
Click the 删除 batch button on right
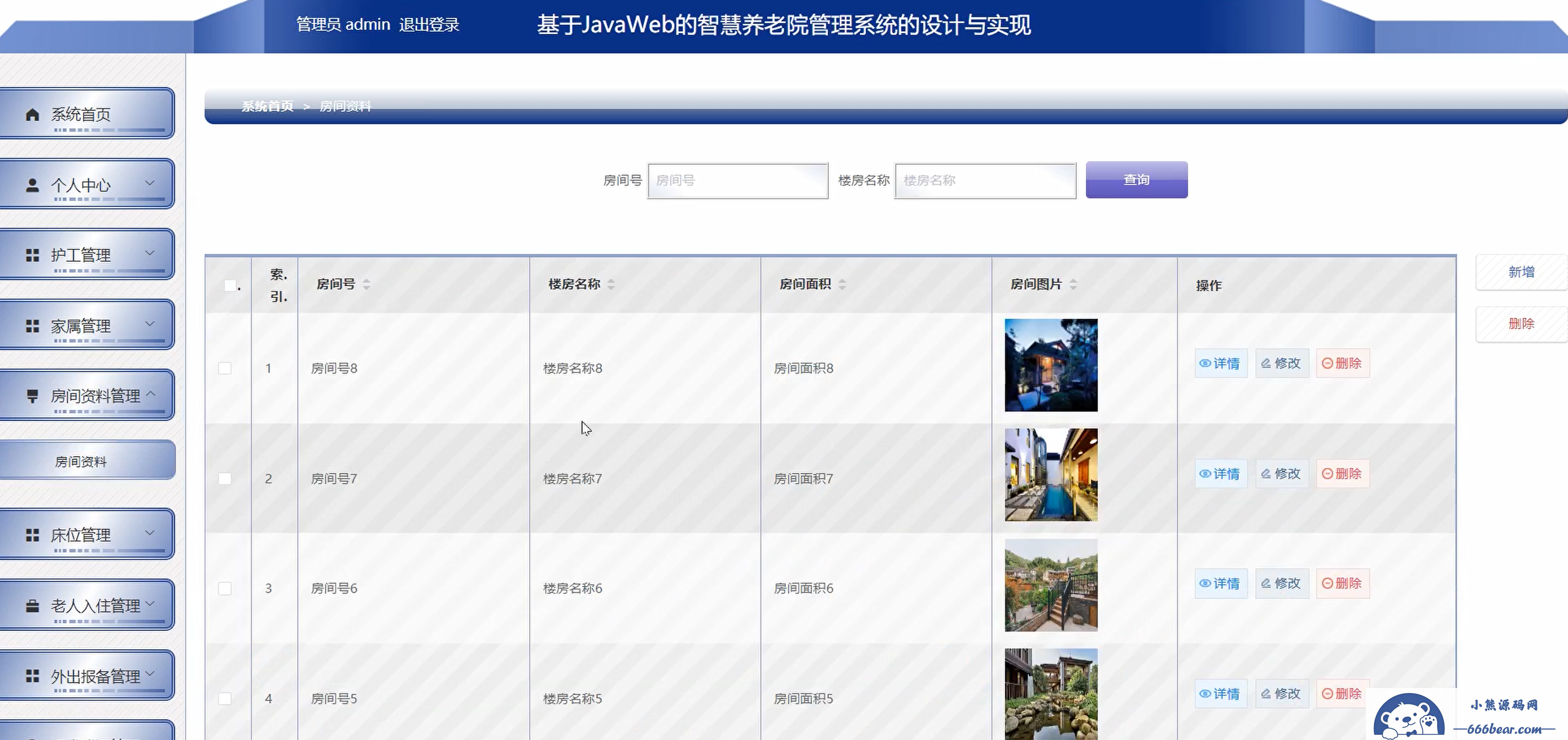[x=1521, y=324]
